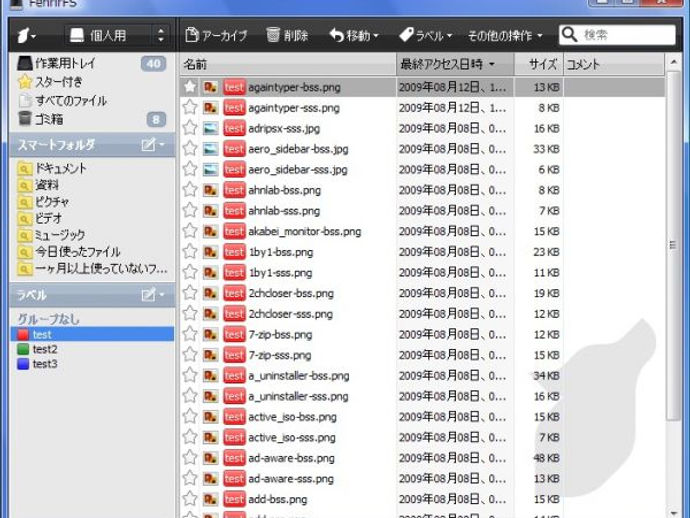This screenshot has height=518, width=690.
Task: Select file name active_iso-sss.png
Action: pos(292,437)
